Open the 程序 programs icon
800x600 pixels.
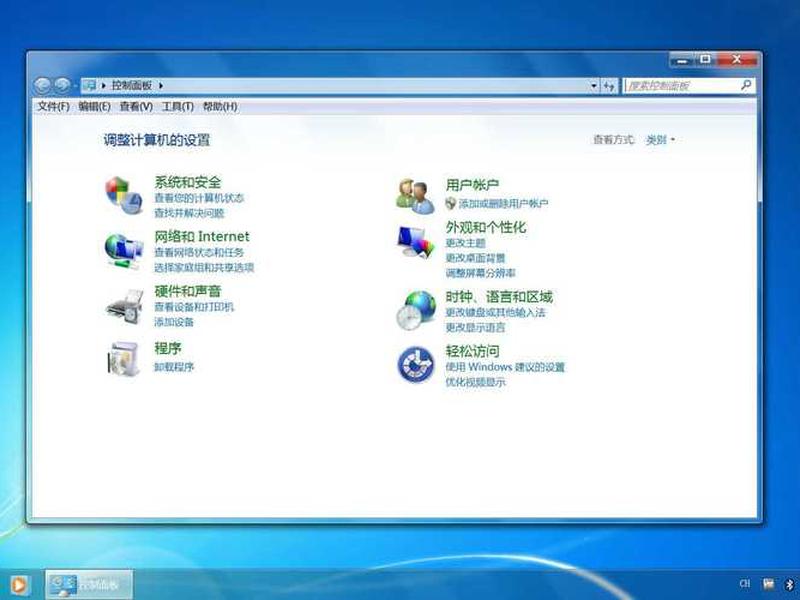point(124,359)
